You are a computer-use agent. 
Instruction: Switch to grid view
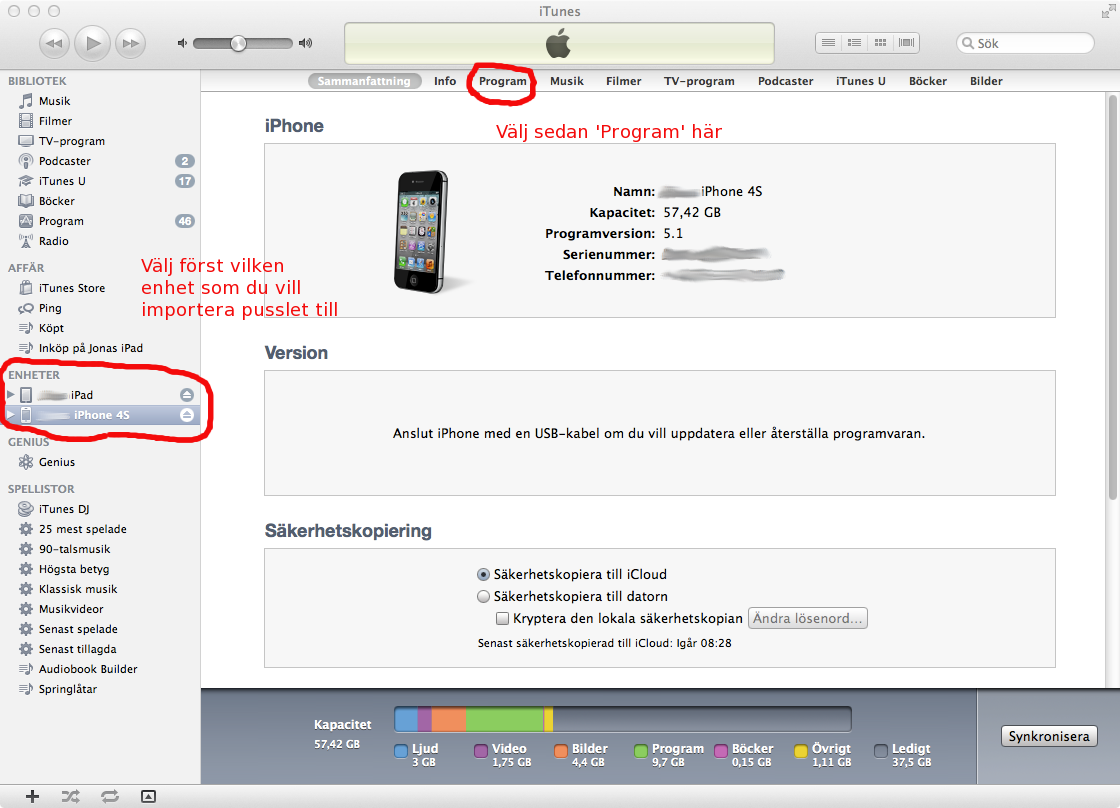[x=881, y=43]
